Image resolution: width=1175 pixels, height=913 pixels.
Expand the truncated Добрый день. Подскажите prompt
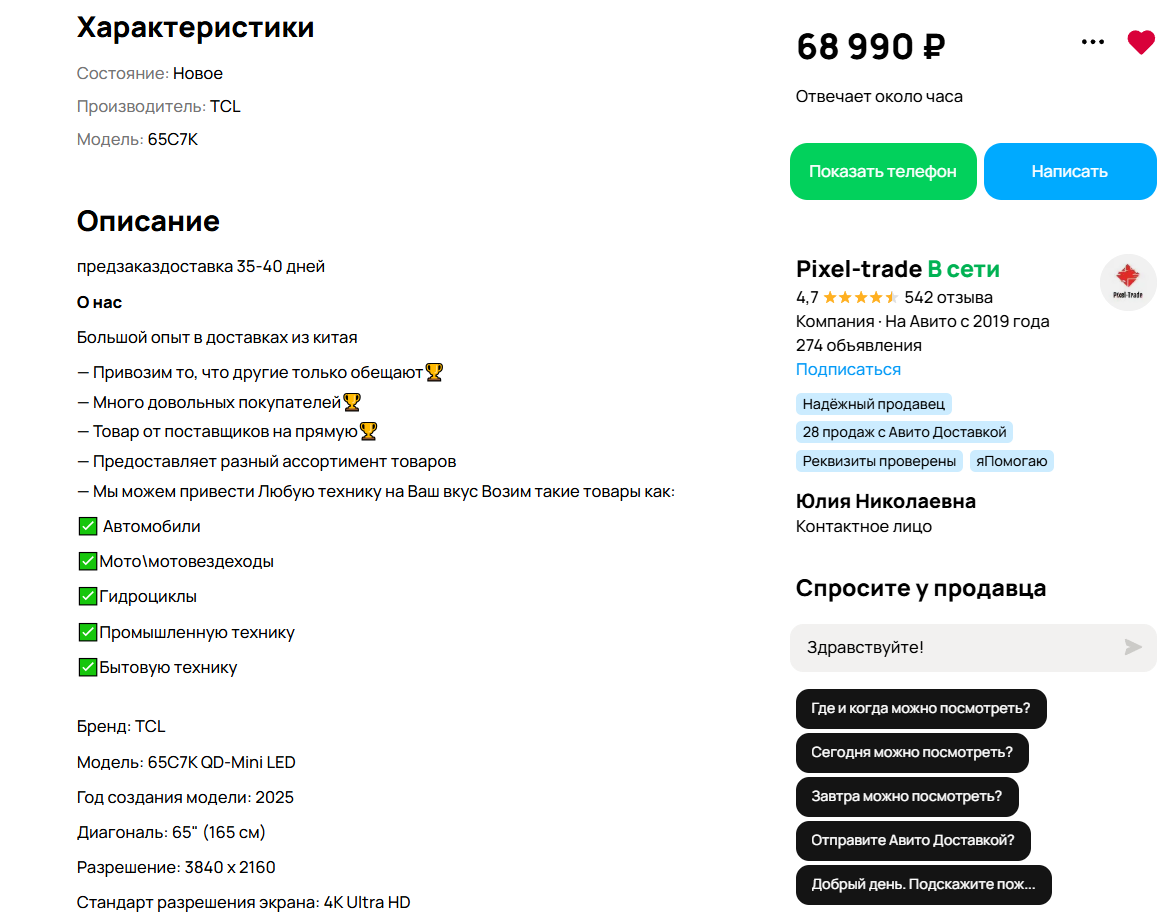pos(923,885)
